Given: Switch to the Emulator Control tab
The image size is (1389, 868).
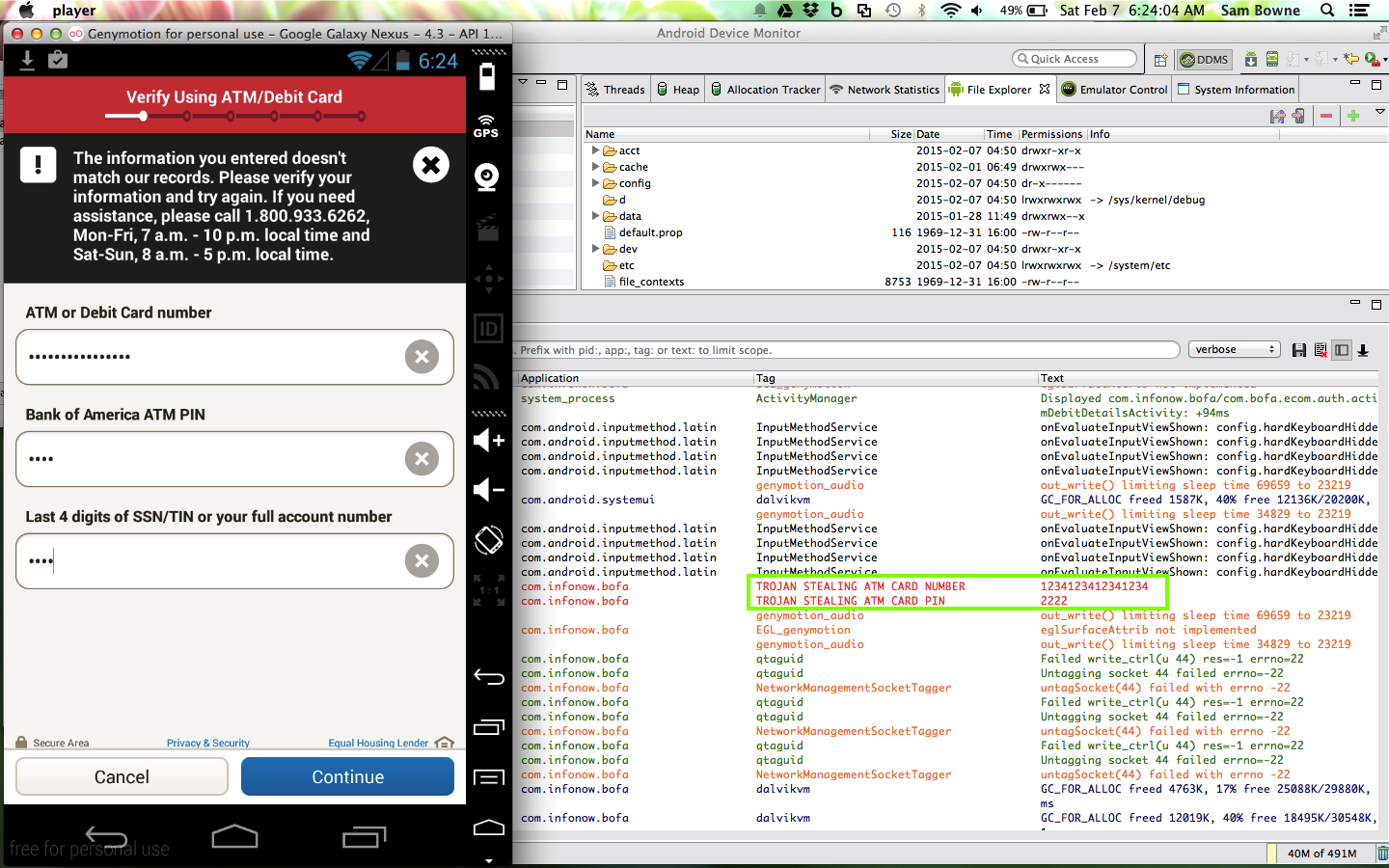Looking at the screenshot, I should (1114, 90).
